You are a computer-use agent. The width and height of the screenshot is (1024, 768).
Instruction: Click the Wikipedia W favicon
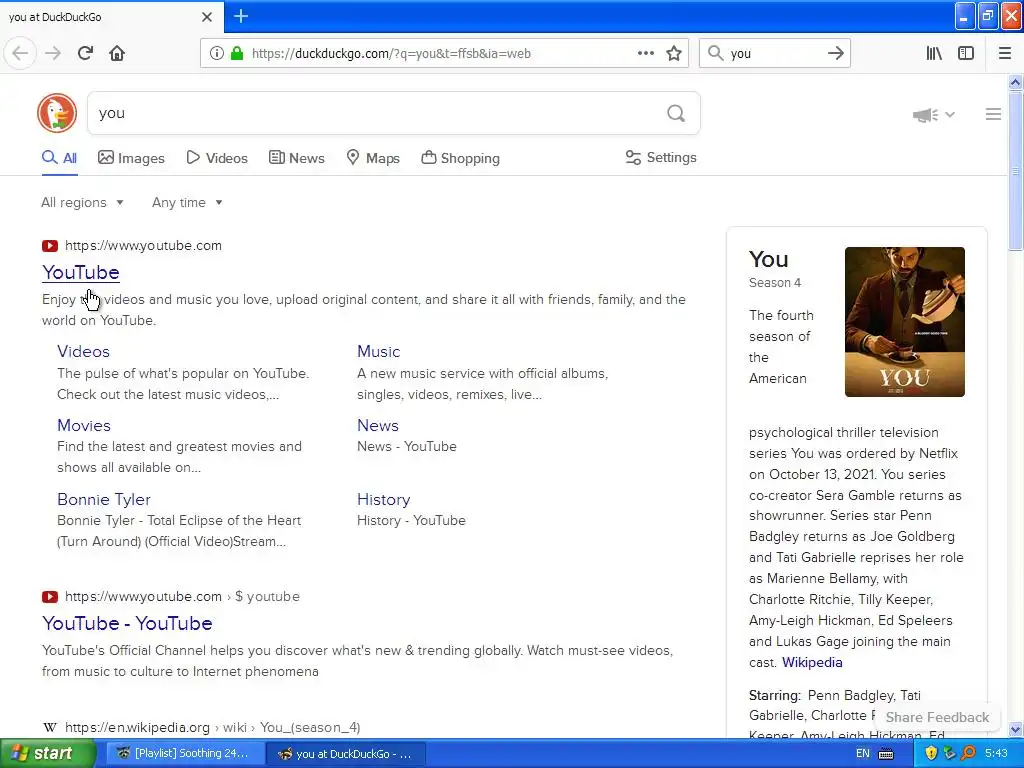point(50,728)
